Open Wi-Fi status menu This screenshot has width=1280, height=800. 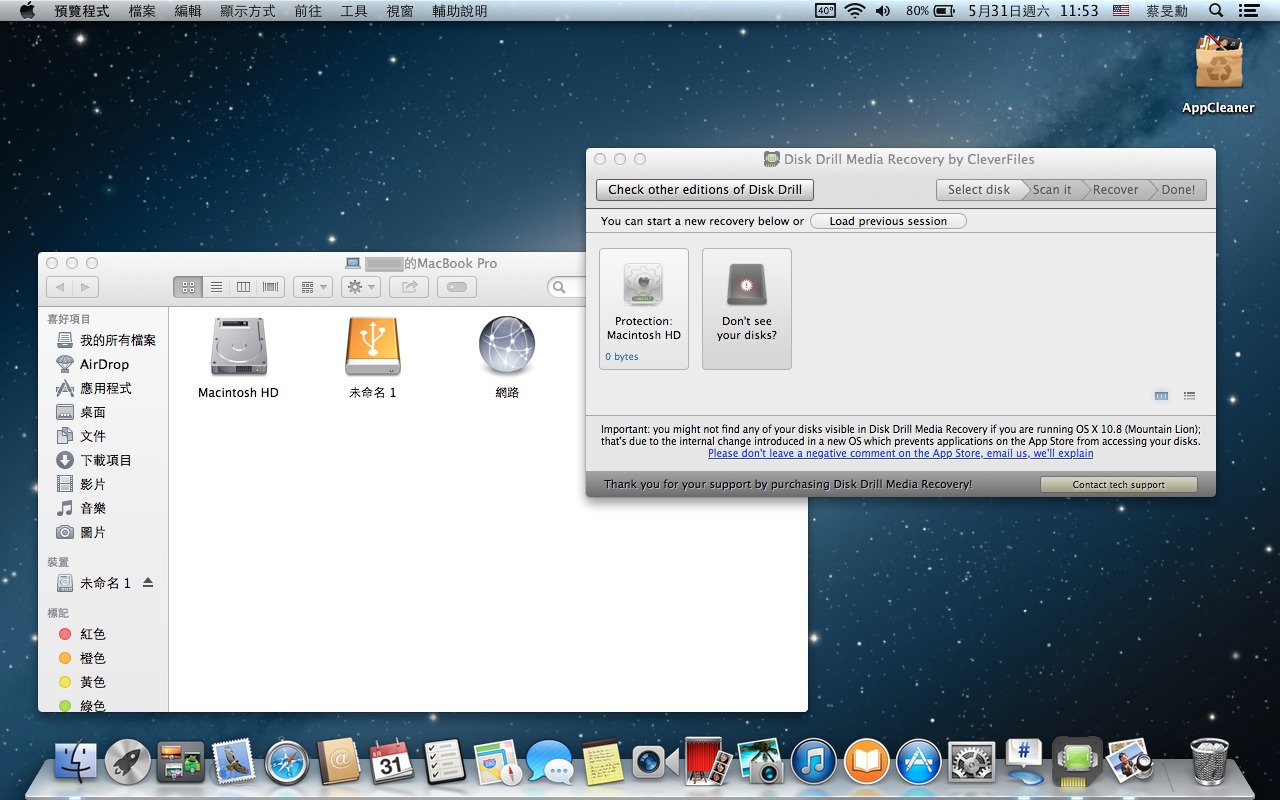(x=854, y=11)
